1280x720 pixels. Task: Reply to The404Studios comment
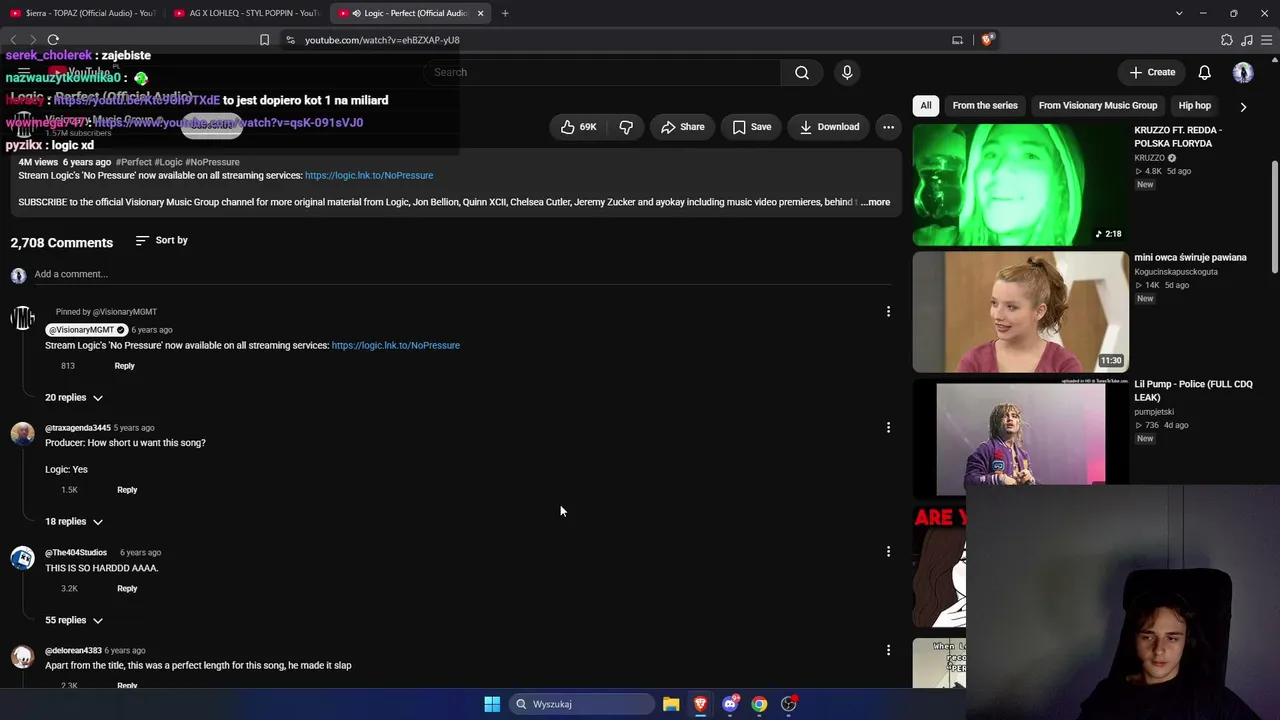coord(127,589)
